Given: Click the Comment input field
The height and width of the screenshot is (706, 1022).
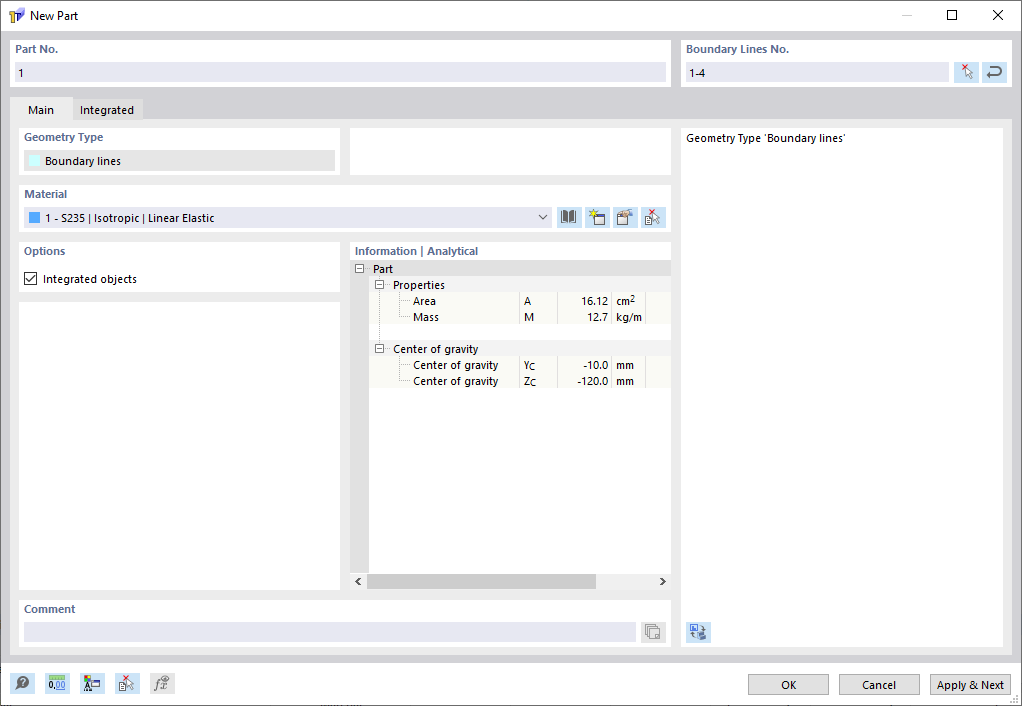Looking at the screenshot, I should 330,632.
